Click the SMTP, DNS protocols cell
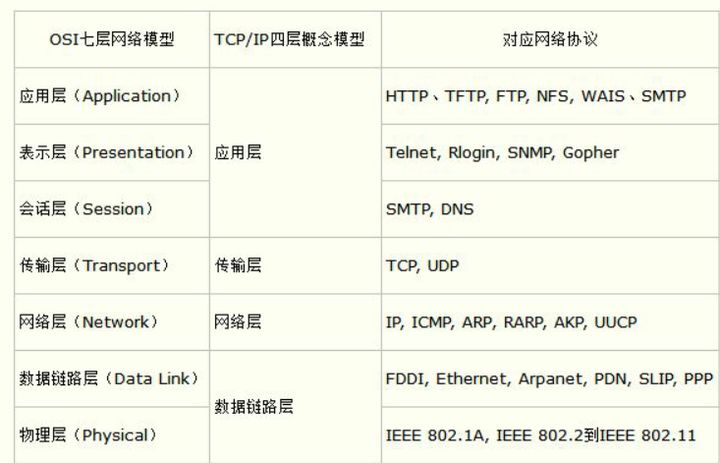The image size is (720, 463). coord(430,209)
